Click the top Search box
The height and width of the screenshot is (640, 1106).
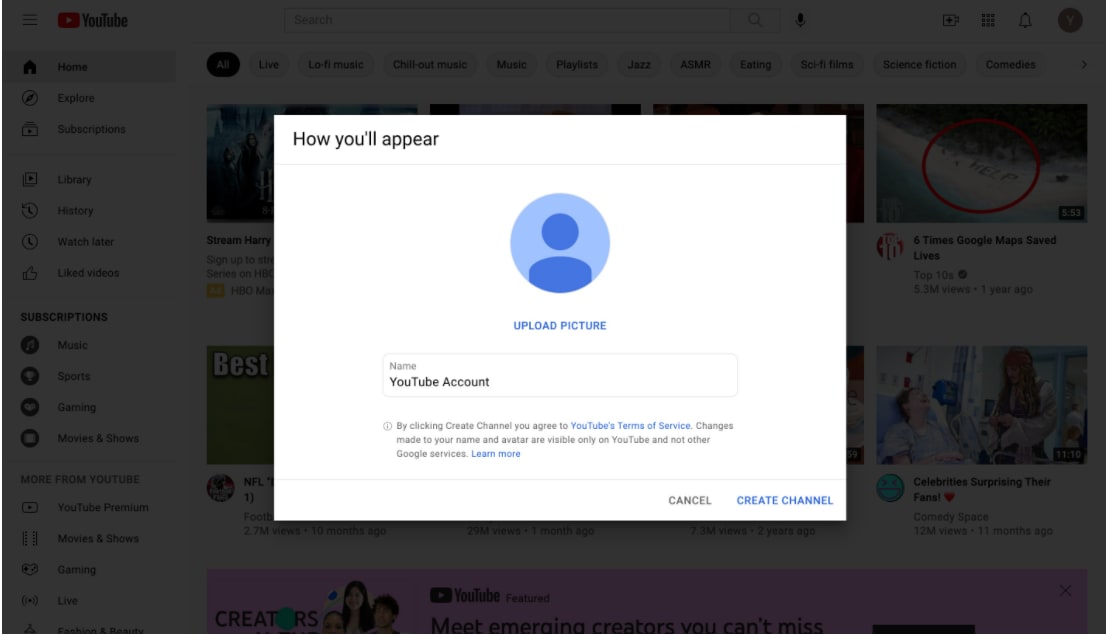click(x=507, y=20)
